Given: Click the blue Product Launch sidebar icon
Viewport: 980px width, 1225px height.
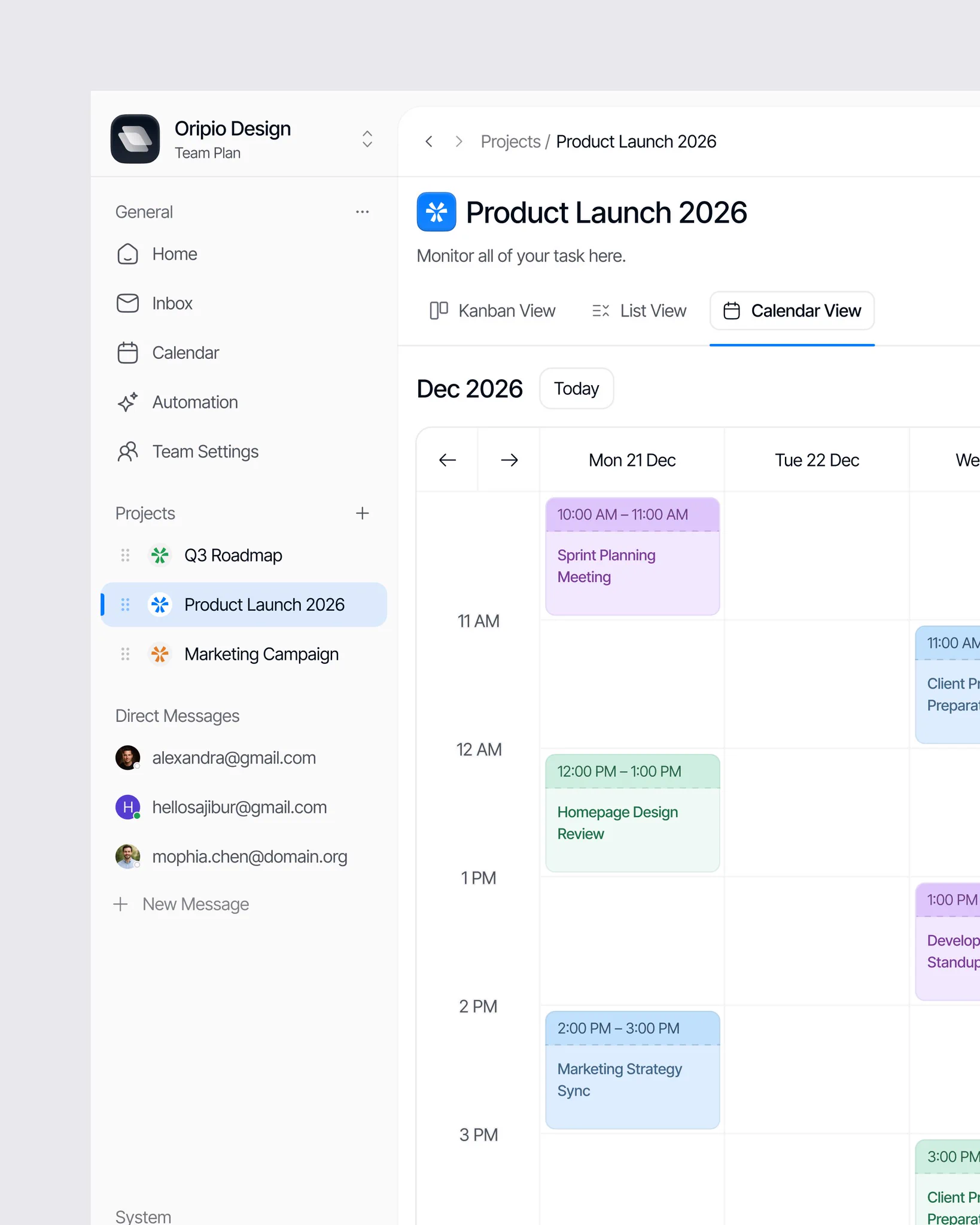Looking at the screenshot, I should click(160, 605).
